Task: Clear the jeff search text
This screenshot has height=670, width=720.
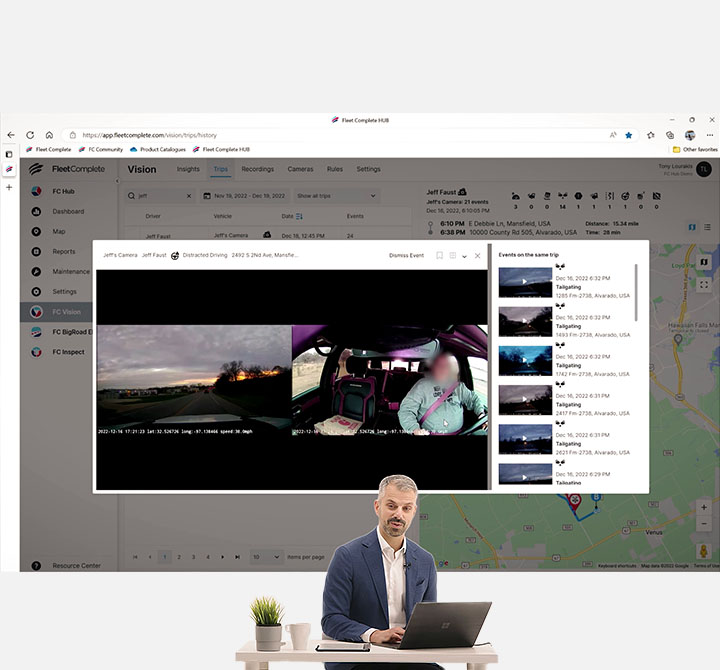Action: tap(189, 196)
